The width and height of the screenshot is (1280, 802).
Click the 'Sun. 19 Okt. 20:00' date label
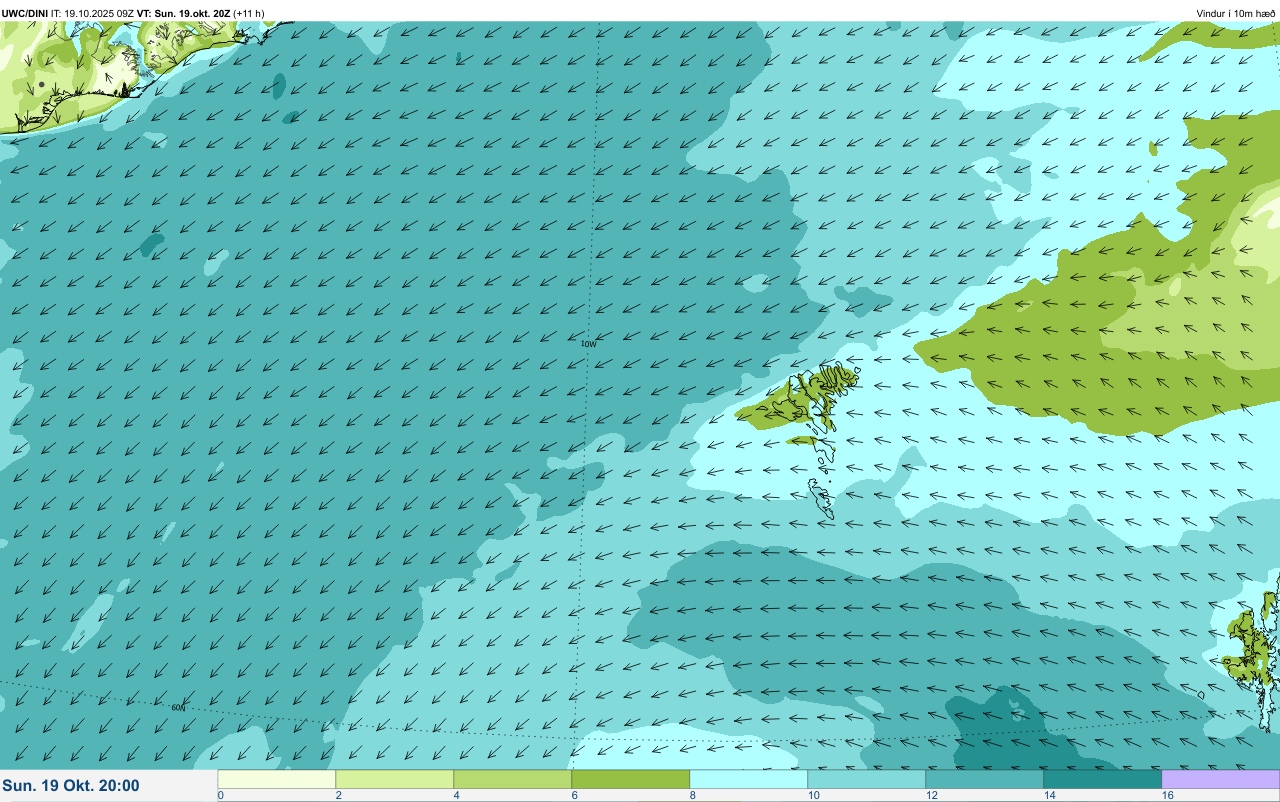click(x=71, y=786)
